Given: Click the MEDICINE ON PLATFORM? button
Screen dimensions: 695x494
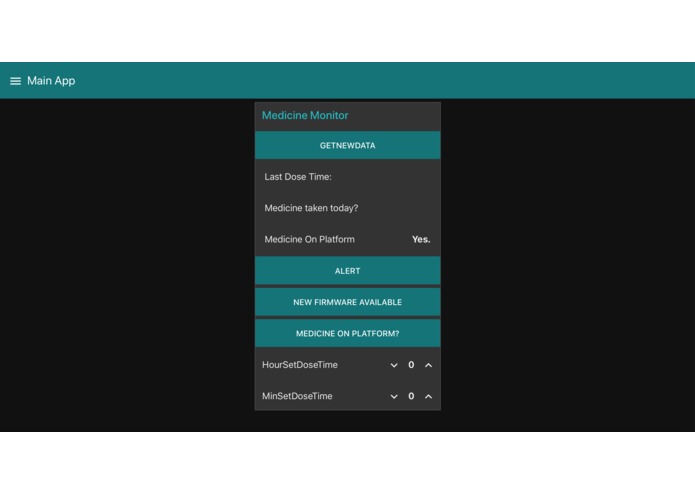Looking at the screenshot, I should pyautogui.click(x=348, y=333).
